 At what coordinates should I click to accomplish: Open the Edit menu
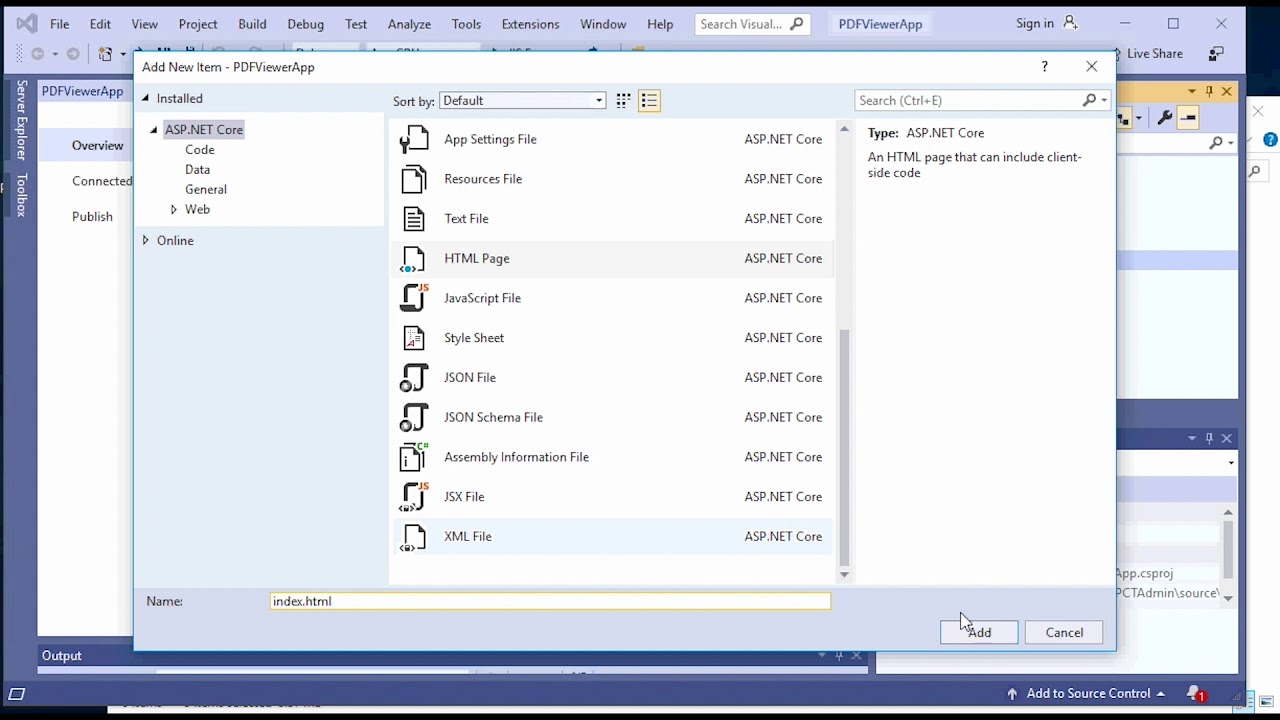tap(100, 24)
